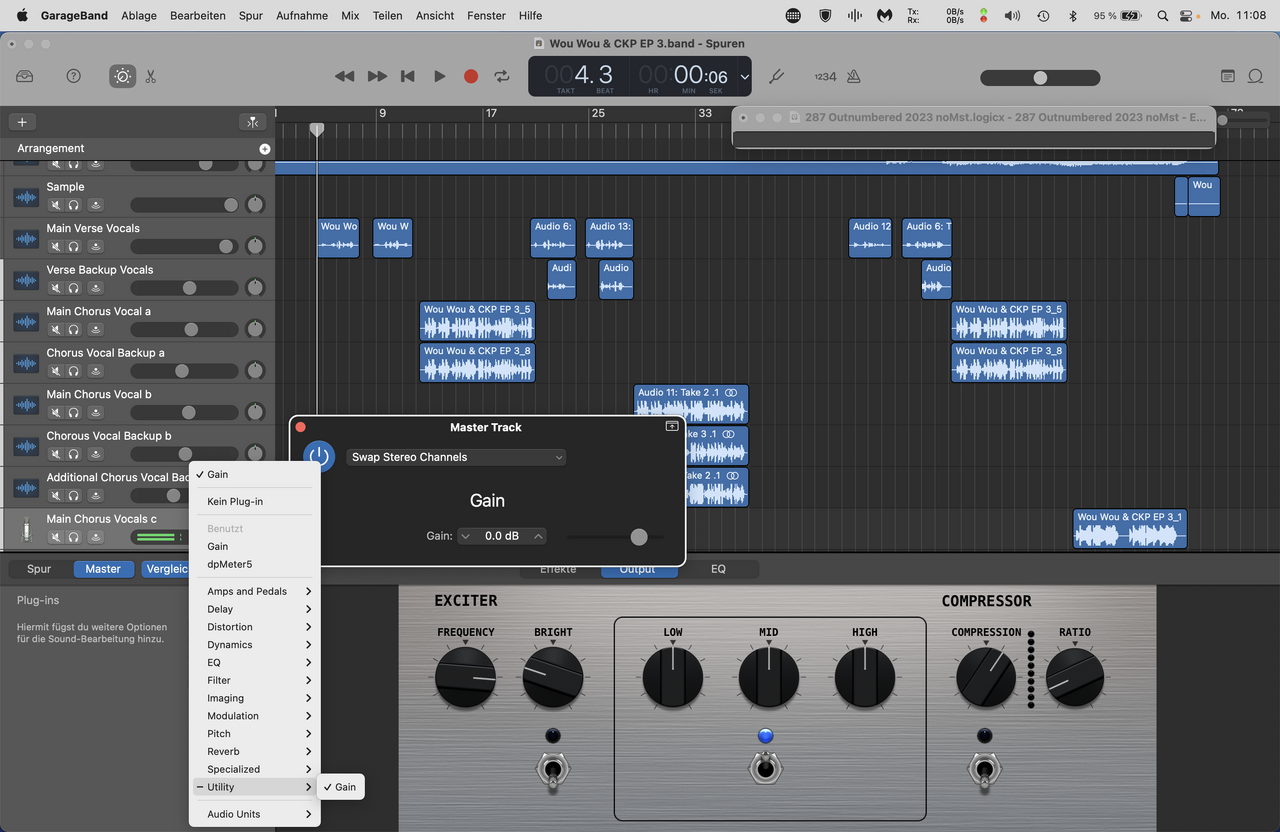The image size is (1280, 832).
Task: Mute the Main Verse Vocals track
Action: pos(56,246)
